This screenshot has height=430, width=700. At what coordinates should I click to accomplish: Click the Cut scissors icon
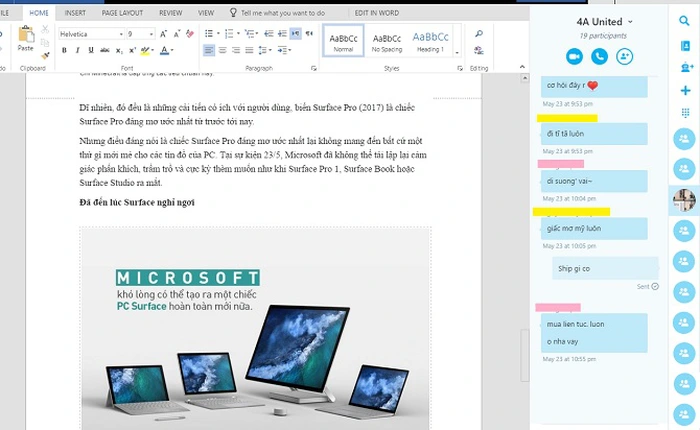45,29
